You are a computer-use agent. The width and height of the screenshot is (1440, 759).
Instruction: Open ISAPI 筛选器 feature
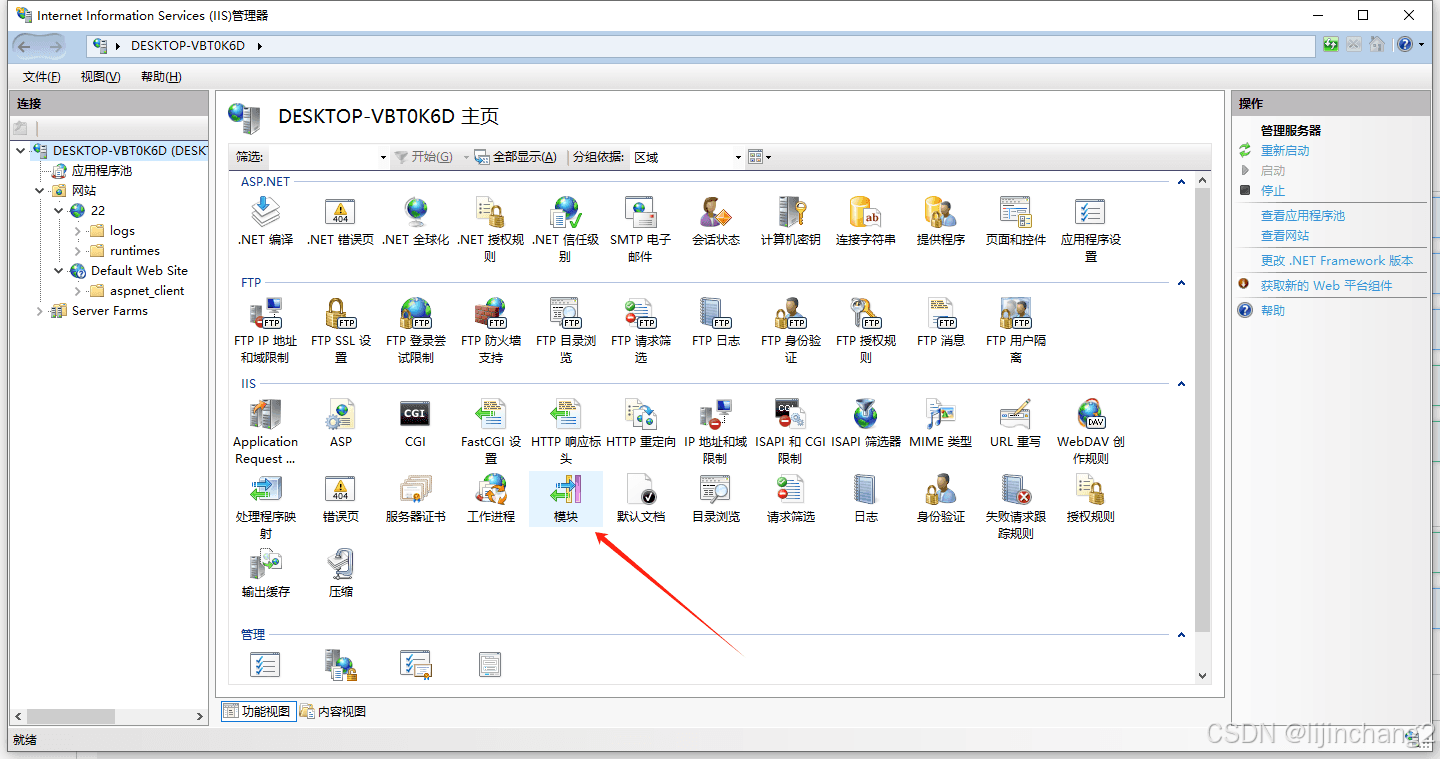point(866,423)
